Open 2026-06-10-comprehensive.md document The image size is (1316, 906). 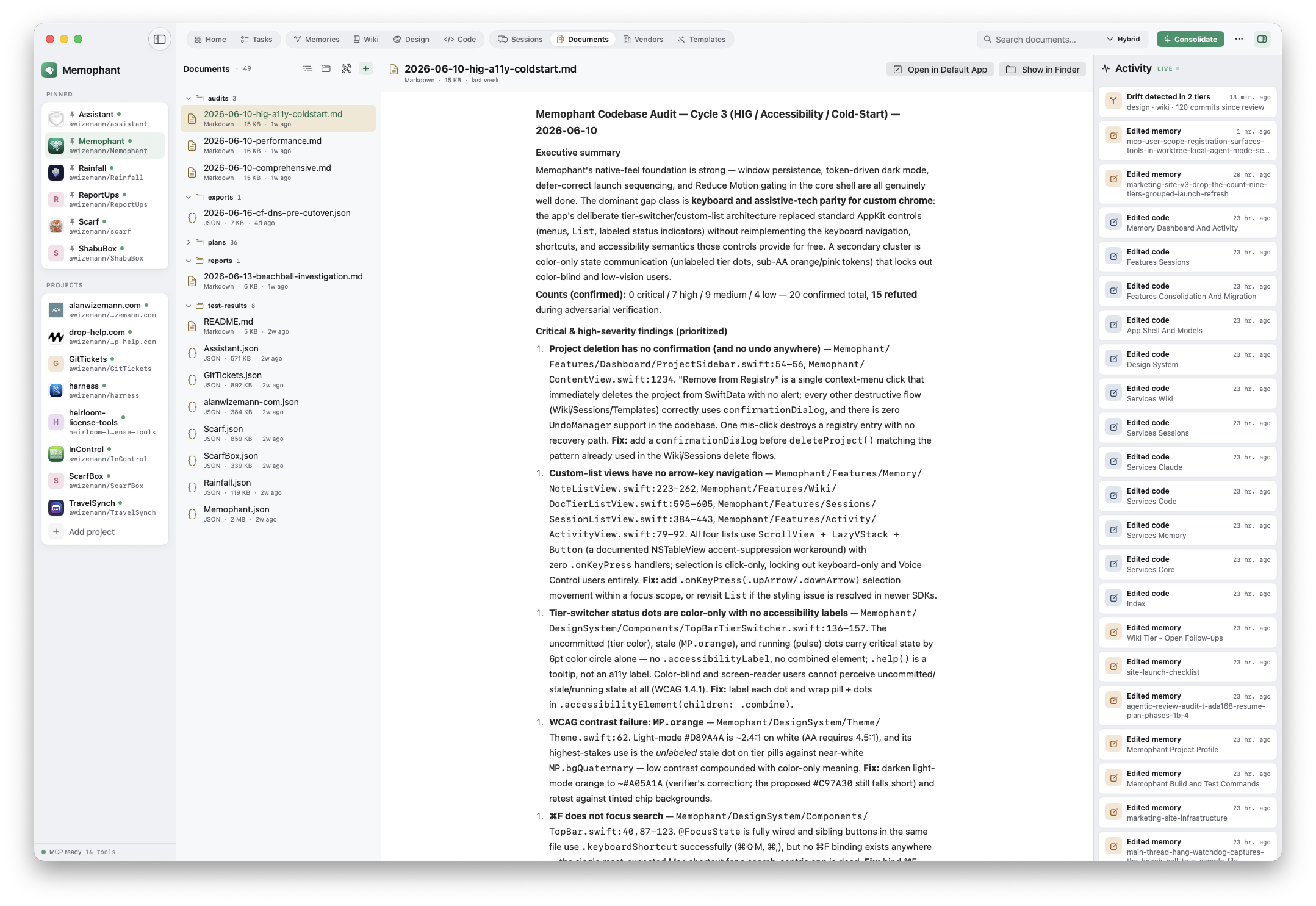(x=278, y=172)
